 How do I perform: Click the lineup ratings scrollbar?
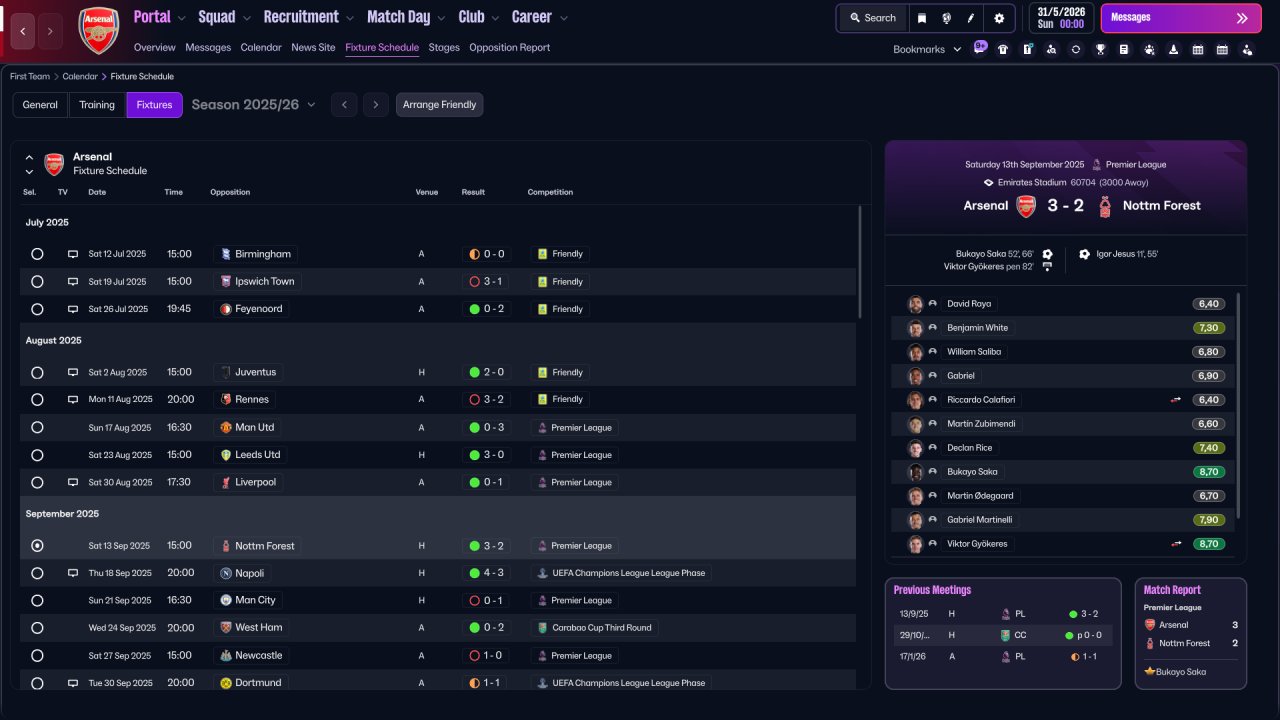pyautogui.click(x=1239, y=405)
